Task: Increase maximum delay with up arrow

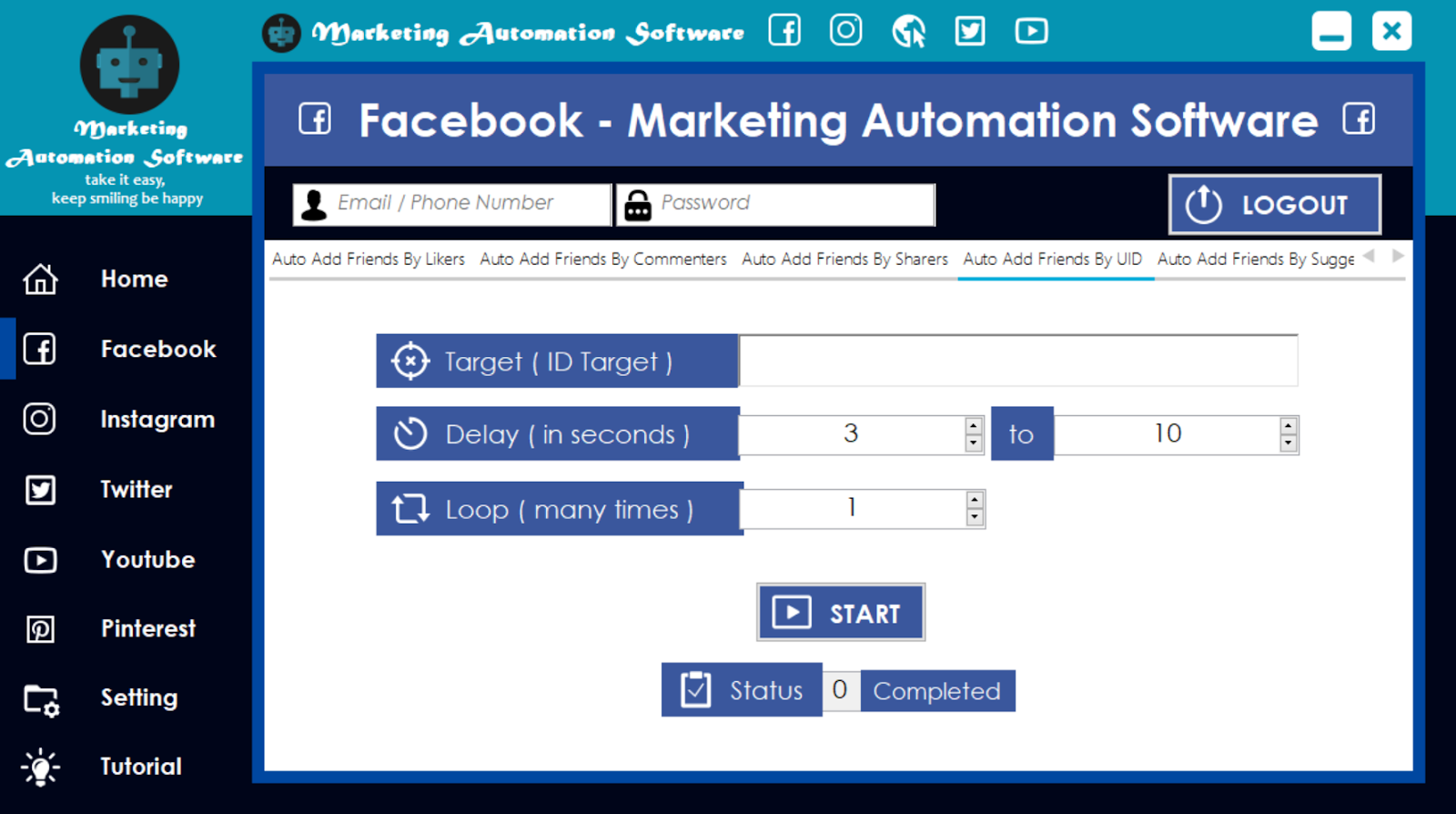Action: point(1288,426)
